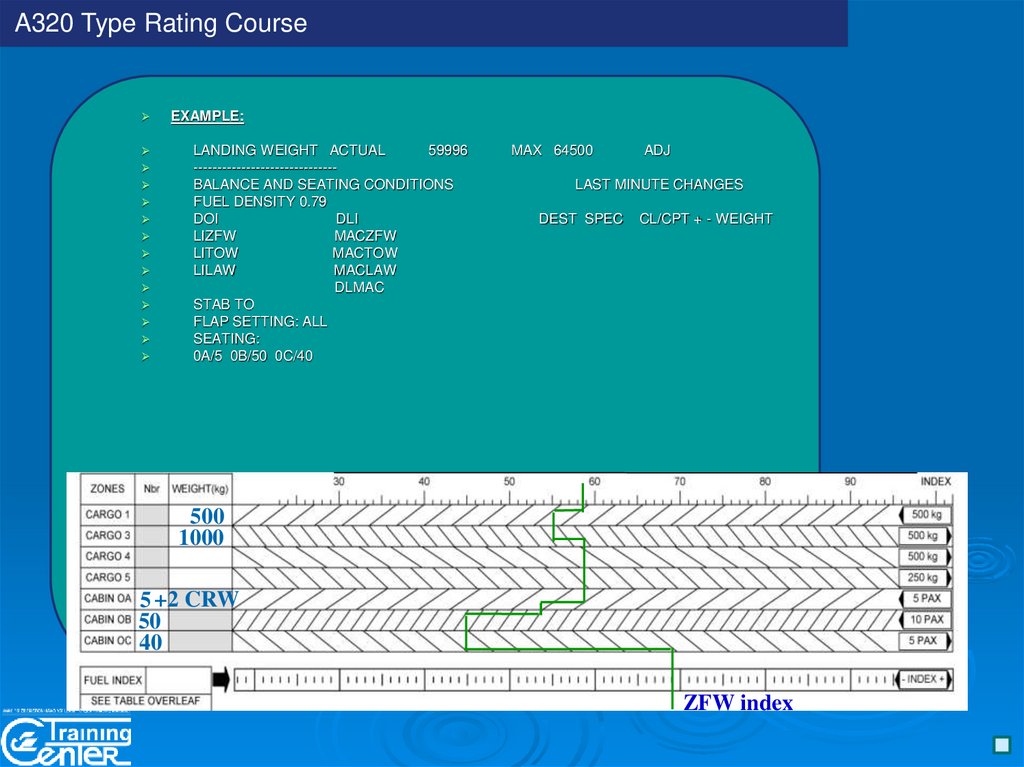Click the MACLAW label

pos(364,270)
